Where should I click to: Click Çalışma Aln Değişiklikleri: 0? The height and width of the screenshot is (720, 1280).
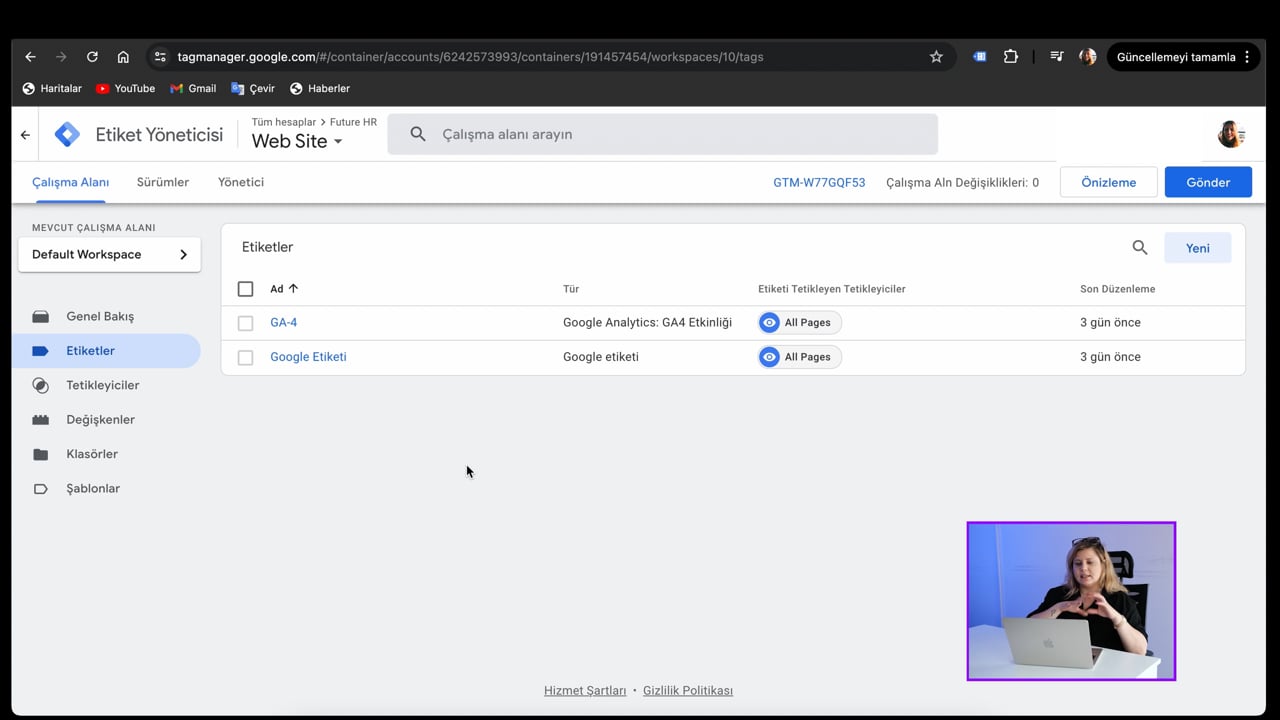click(962, 183)
